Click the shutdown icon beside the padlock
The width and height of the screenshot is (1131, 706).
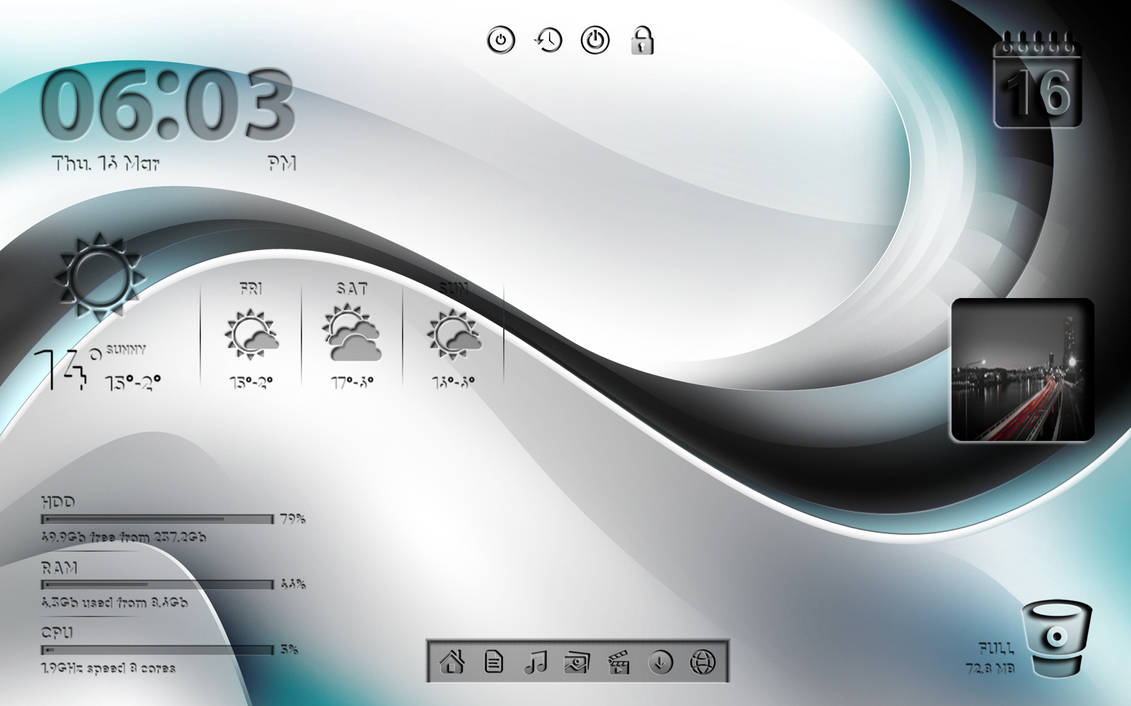pyautogui.click(x=593, y=41)
